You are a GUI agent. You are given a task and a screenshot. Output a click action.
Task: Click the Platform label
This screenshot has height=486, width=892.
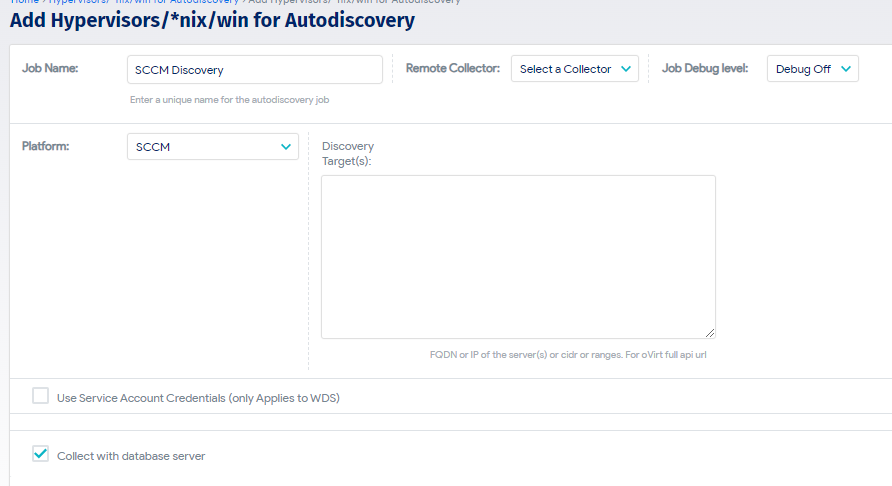click(46, 146)
